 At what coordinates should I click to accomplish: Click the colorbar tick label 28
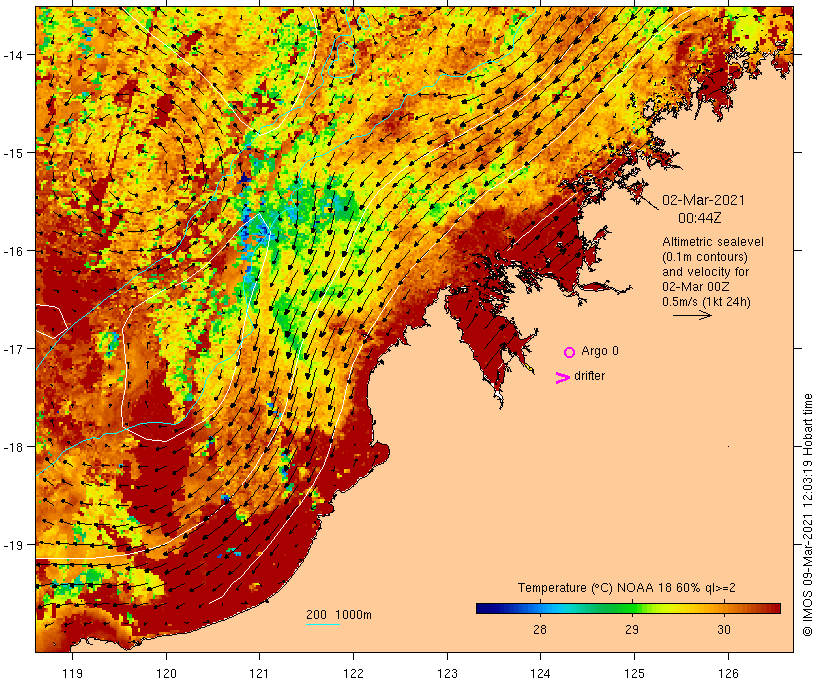pos(540,629)
